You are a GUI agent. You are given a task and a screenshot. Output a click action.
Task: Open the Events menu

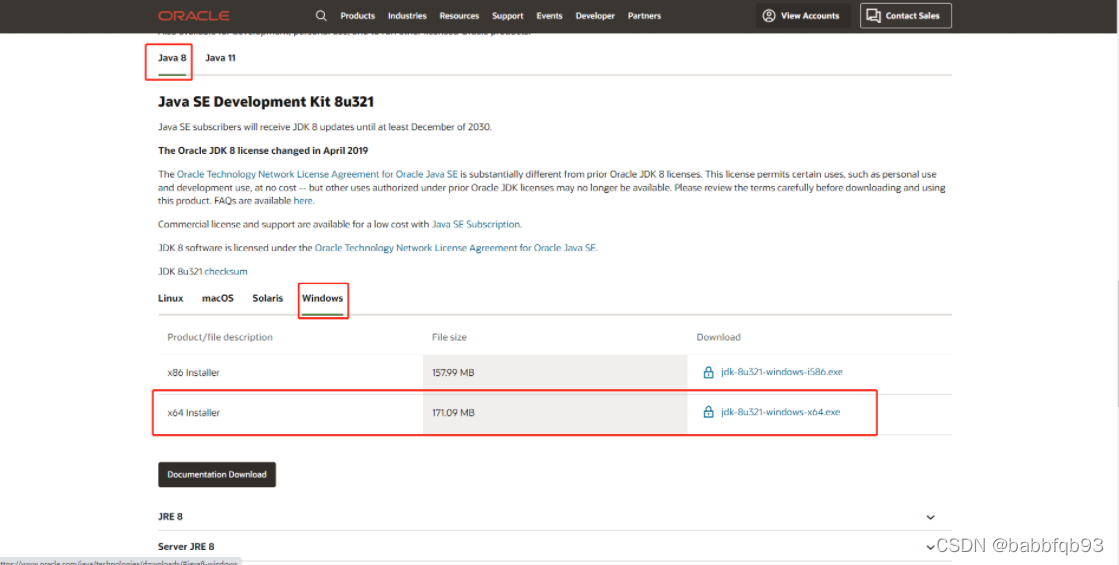pyautogui.click(x=550, y=16)
